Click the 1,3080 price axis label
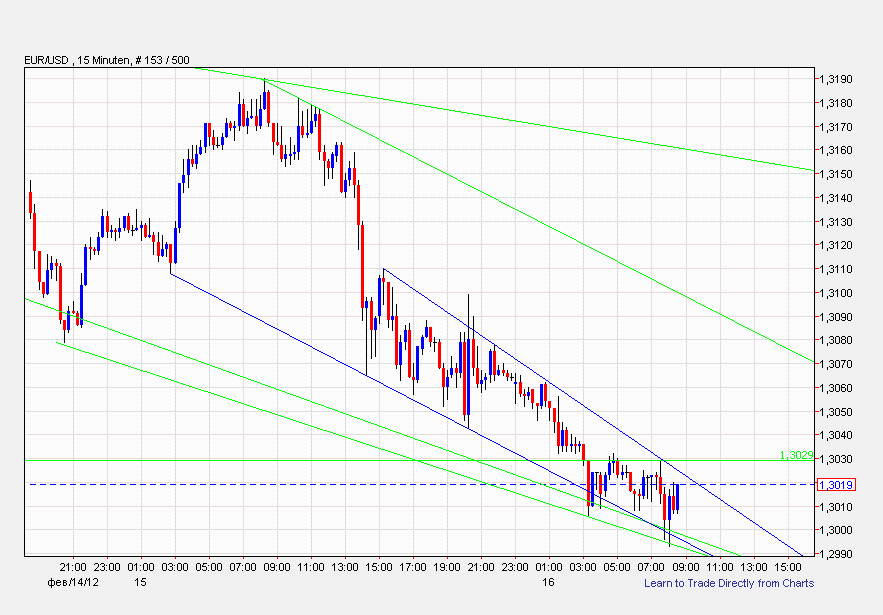 click(x=836, y=340)
